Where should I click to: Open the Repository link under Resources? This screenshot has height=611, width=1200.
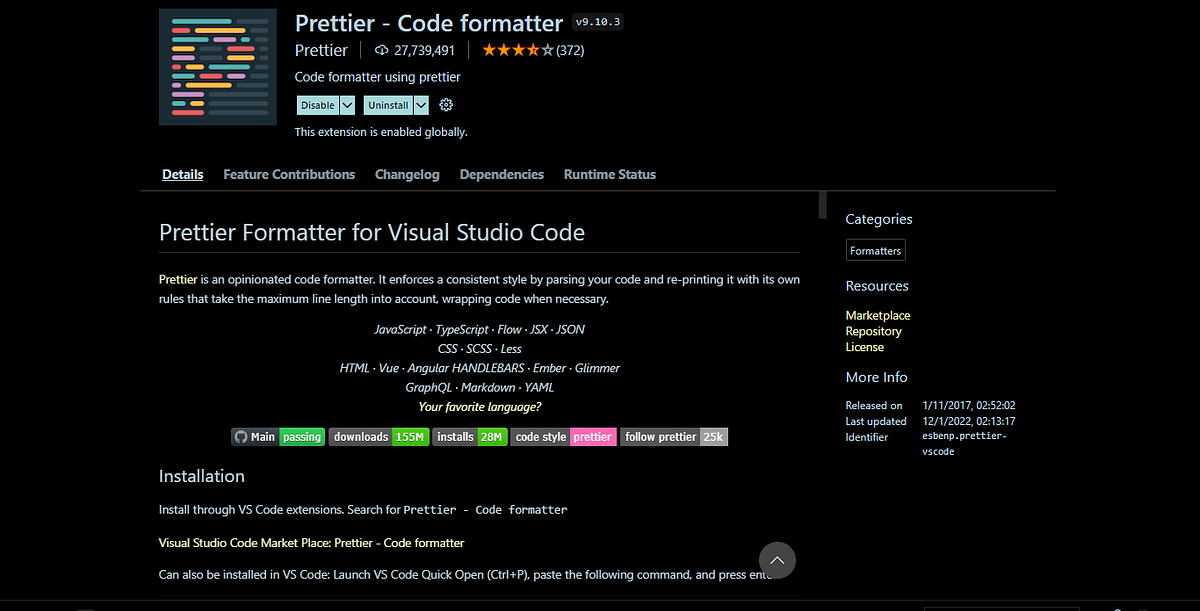pos(873,330)
